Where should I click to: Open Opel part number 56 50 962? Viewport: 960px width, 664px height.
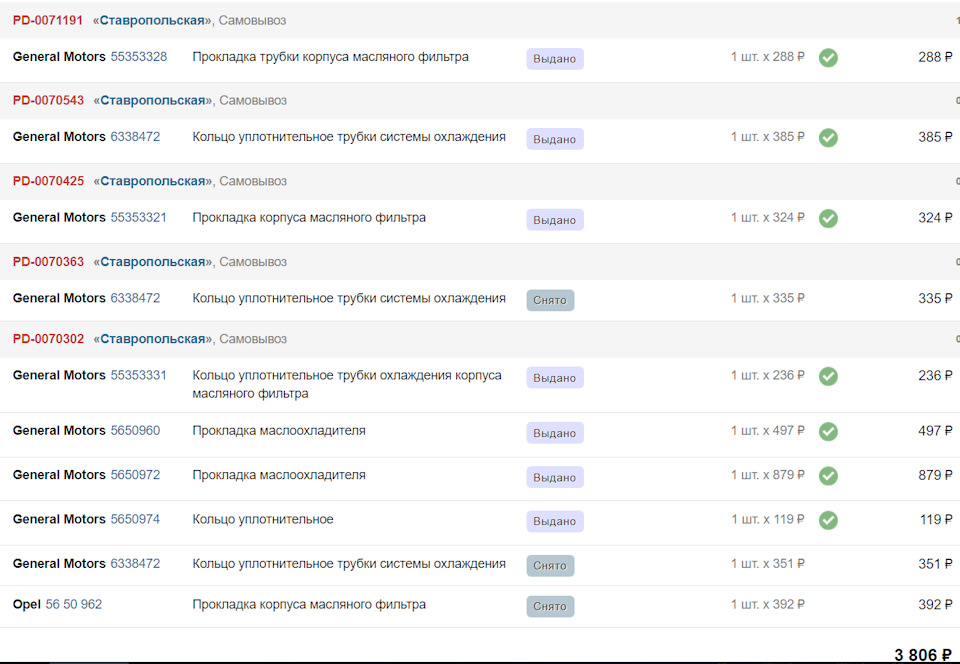point(73,604)
